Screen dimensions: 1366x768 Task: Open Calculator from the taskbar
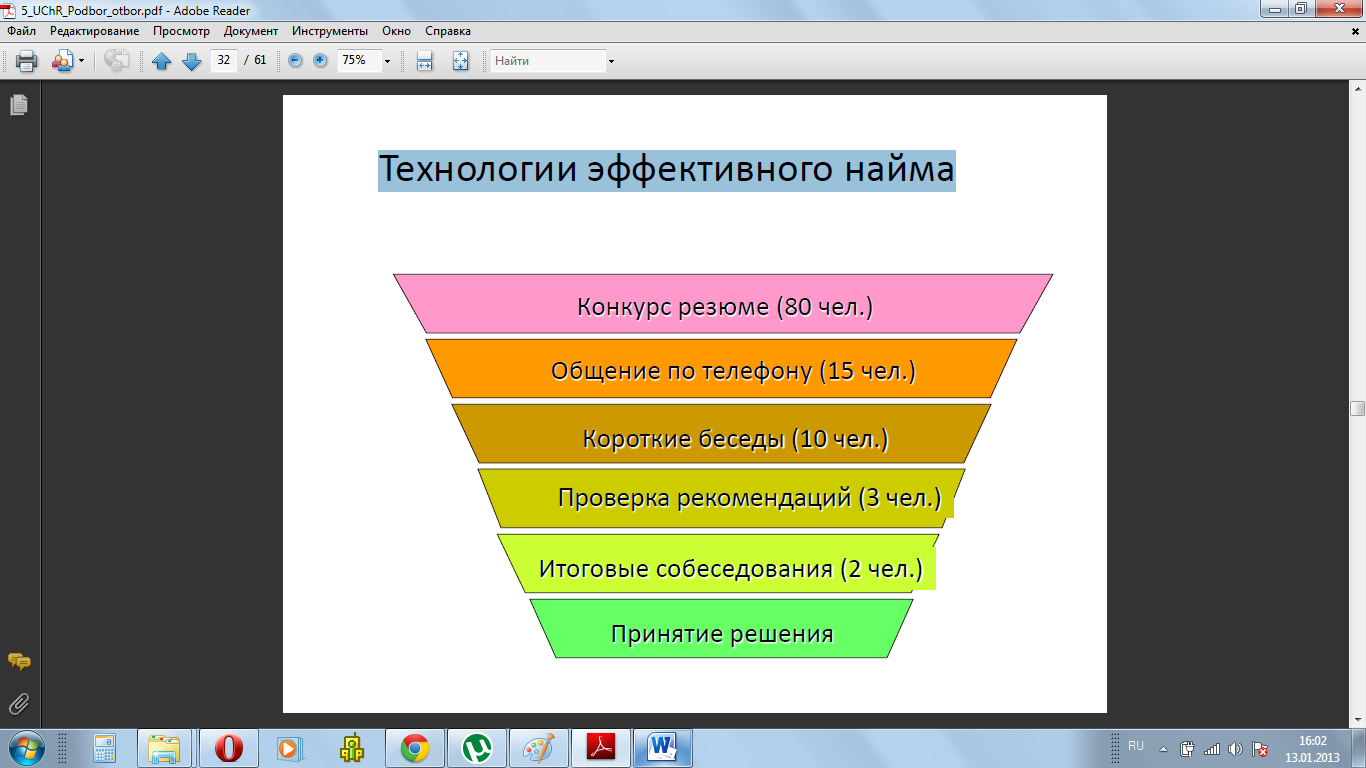pos(105,748)
